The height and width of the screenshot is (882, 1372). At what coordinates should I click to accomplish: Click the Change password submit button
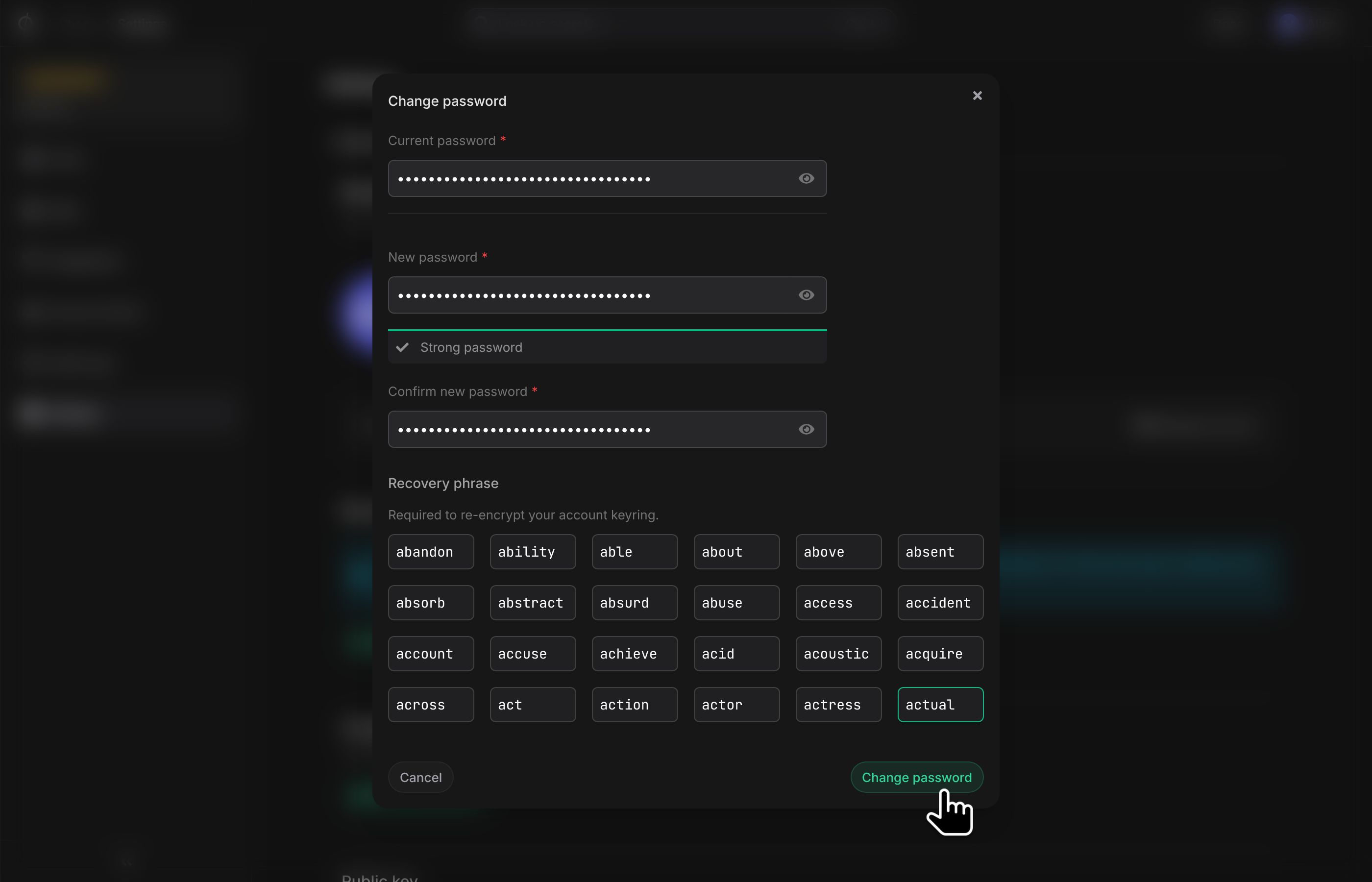pos(916,777)
